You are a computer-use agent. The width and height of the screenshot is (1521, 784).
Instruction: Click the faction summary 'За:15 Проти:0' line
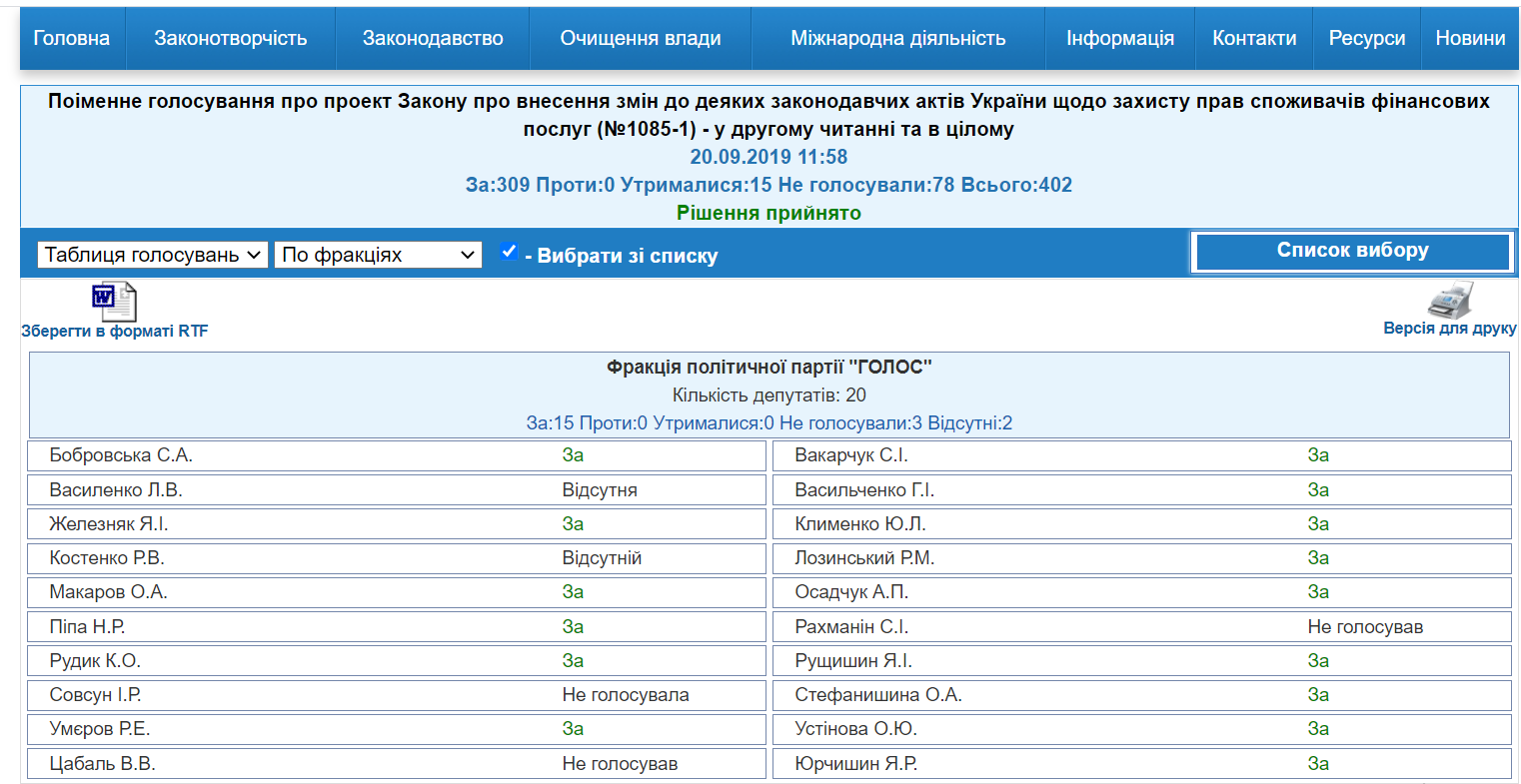[x=769, y=423]
